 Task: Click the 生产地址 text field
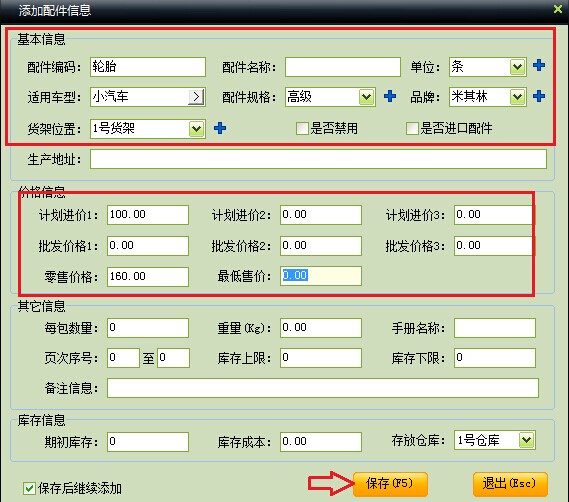318,159
